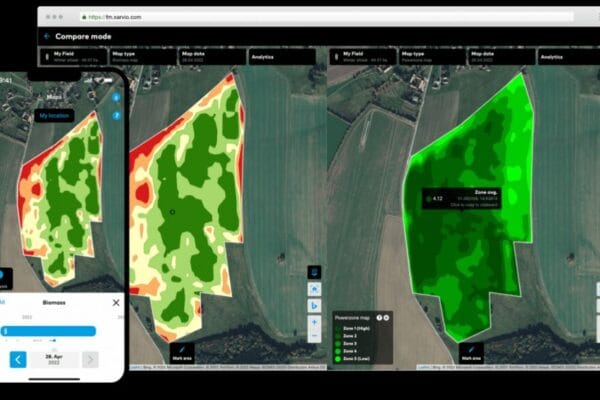
Task: Close the Biomass panel on phone
Action: pyautogui.click(x=116, y=303)
